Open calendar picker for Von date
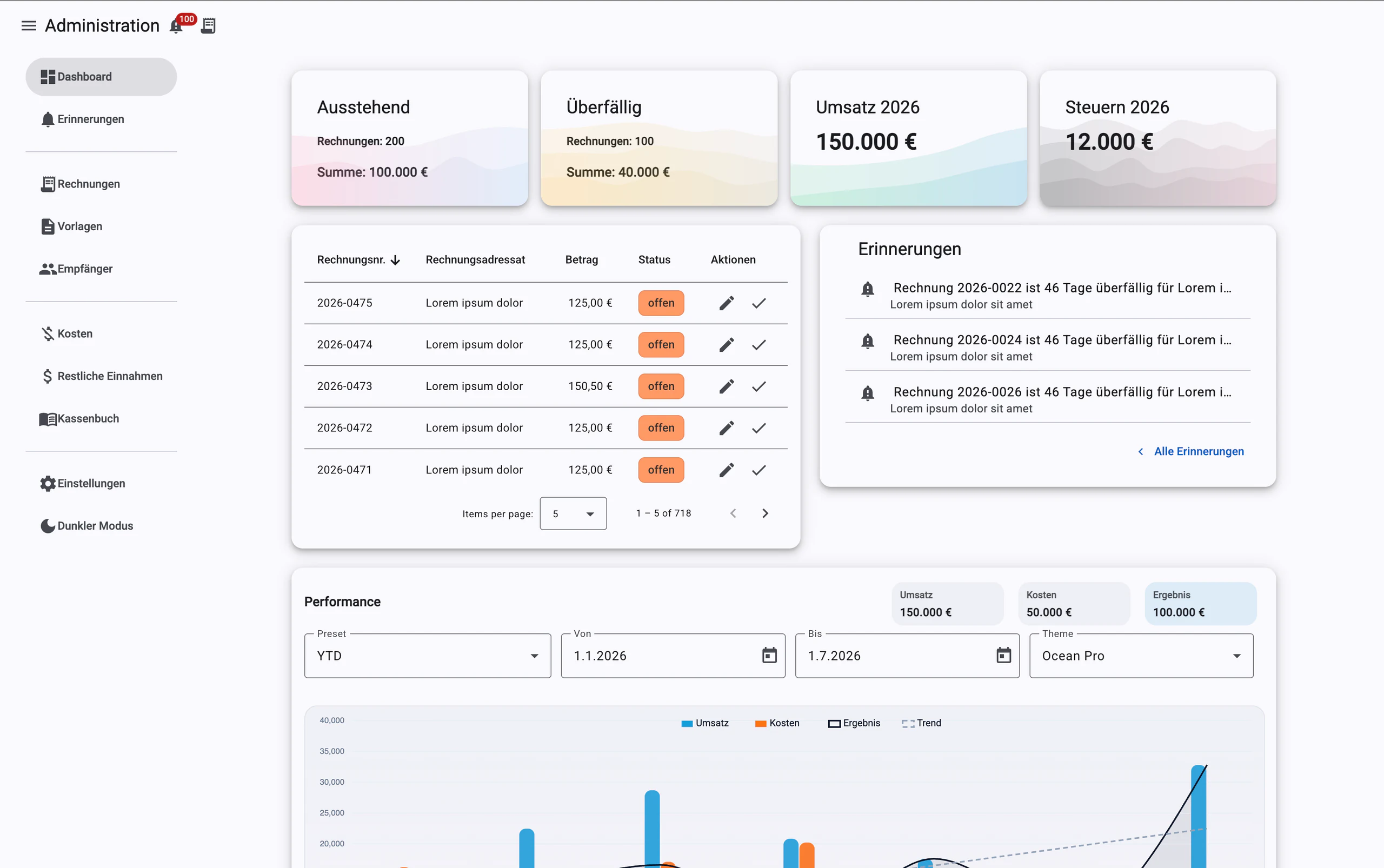This screenshot has height=868, width=1384. pyautogui.click(x=769, y=656)
